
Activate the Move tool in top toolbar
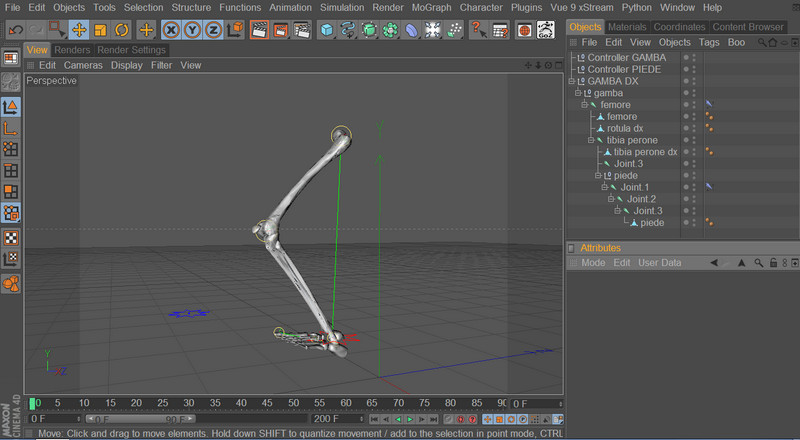coord(79,30)
